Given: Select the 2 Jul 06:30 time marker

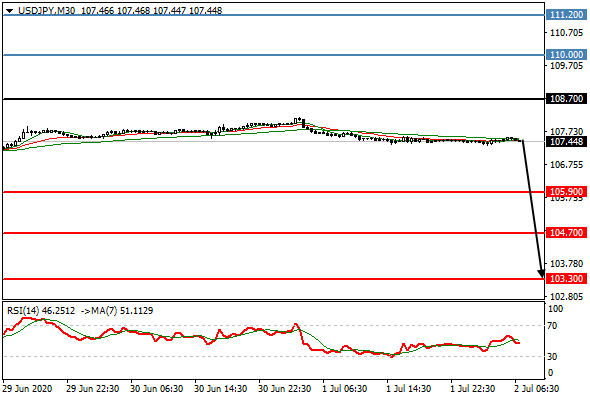Looking at the screenshot, I should pos(537,388).
